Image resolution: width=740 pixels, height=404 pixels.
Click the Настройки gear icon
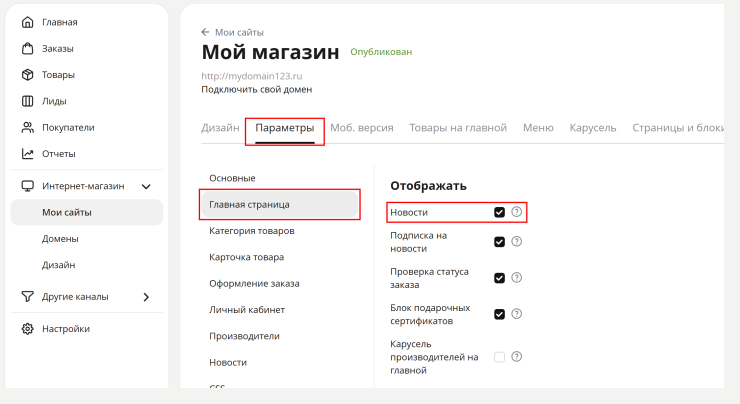[28, 328]
